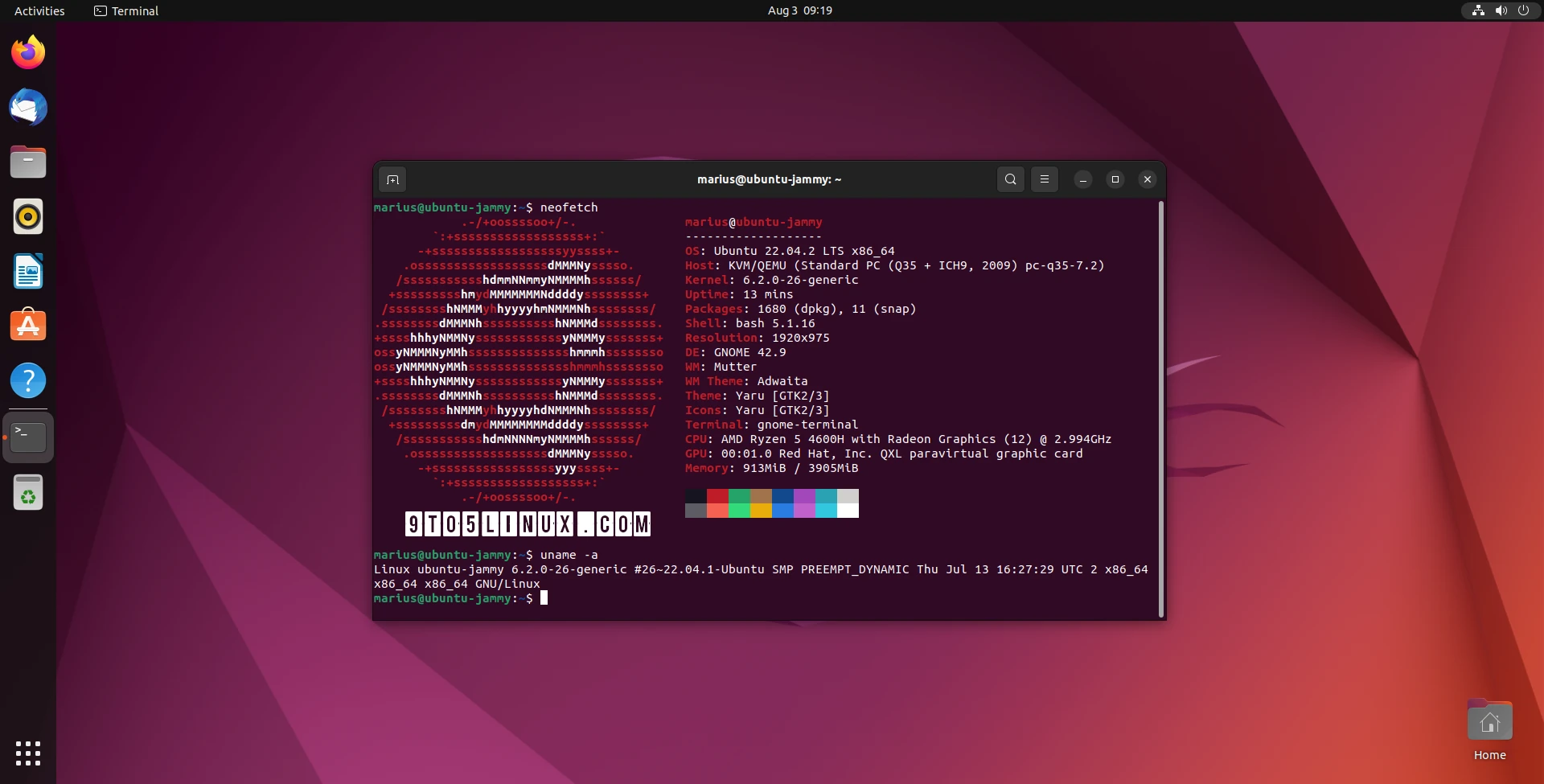The height and width of the screenshot is (784, 1544).
Task: Open the Terminal app menu in the top bar
Action: pos(125,10)
